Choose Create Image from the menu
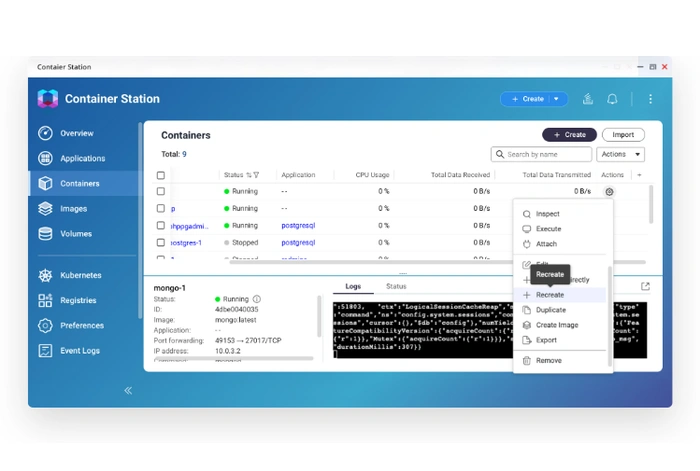The width and height of the screenshot is (700, 471). 559,325
